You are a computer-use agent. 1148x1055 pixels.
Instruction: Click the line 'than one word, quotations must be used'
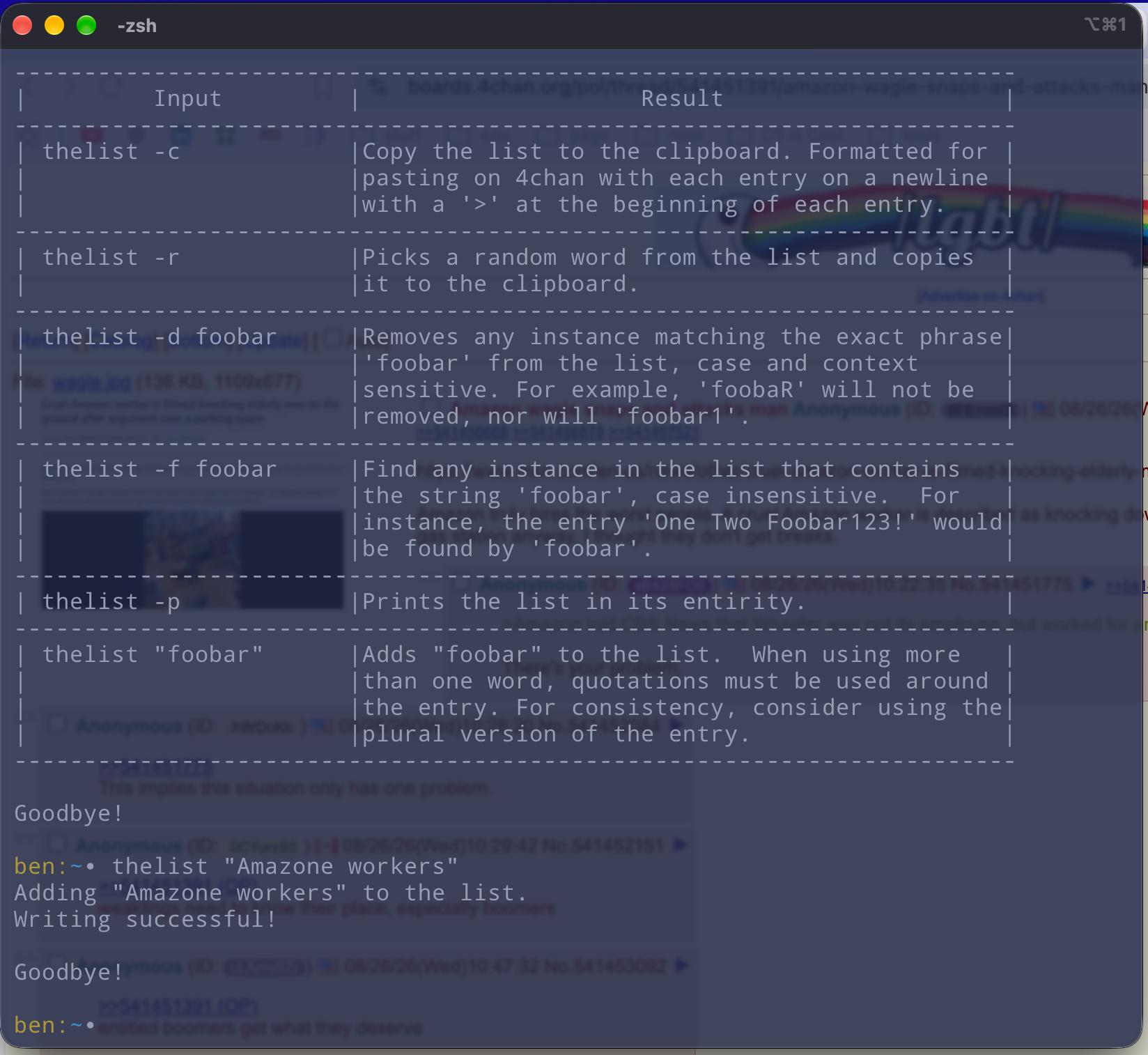click(675, 681)
